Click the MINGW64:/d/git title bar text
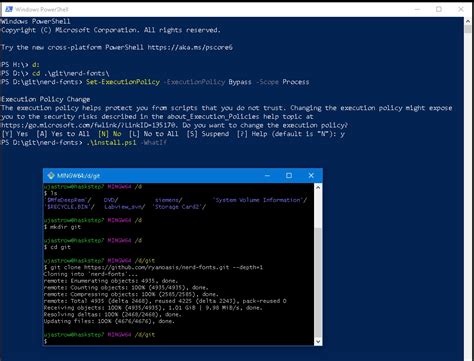The image size is (474, 361). click(x=78, y=176)
